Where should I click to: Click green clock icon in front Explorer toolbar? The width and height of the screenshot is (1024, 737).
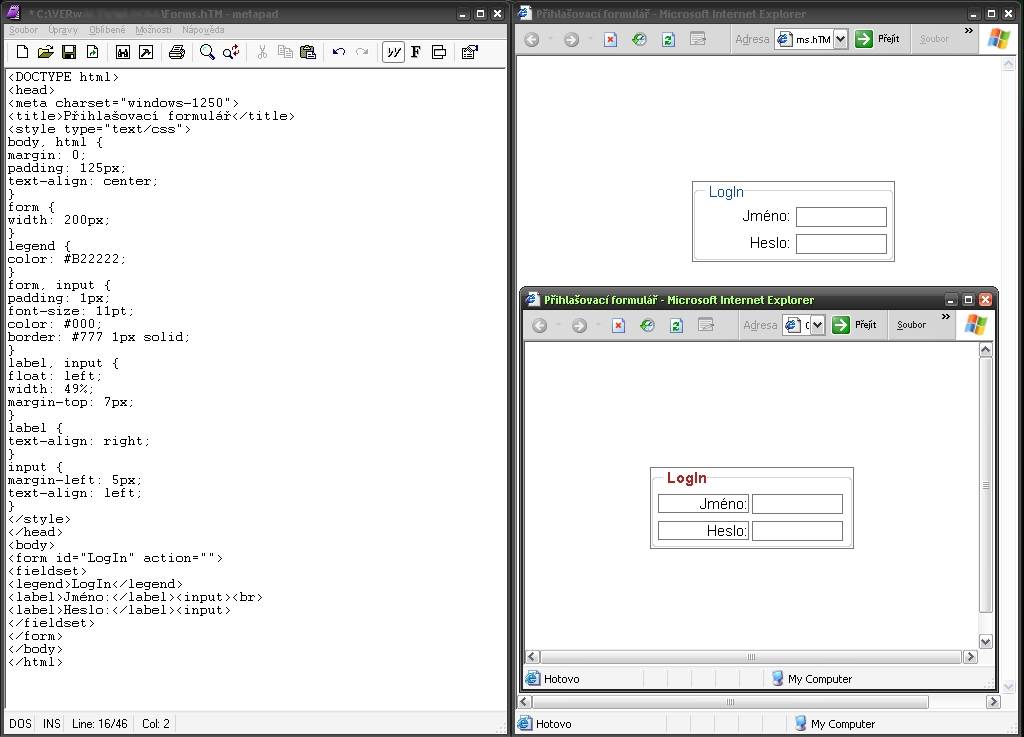(x=647, y=325)
